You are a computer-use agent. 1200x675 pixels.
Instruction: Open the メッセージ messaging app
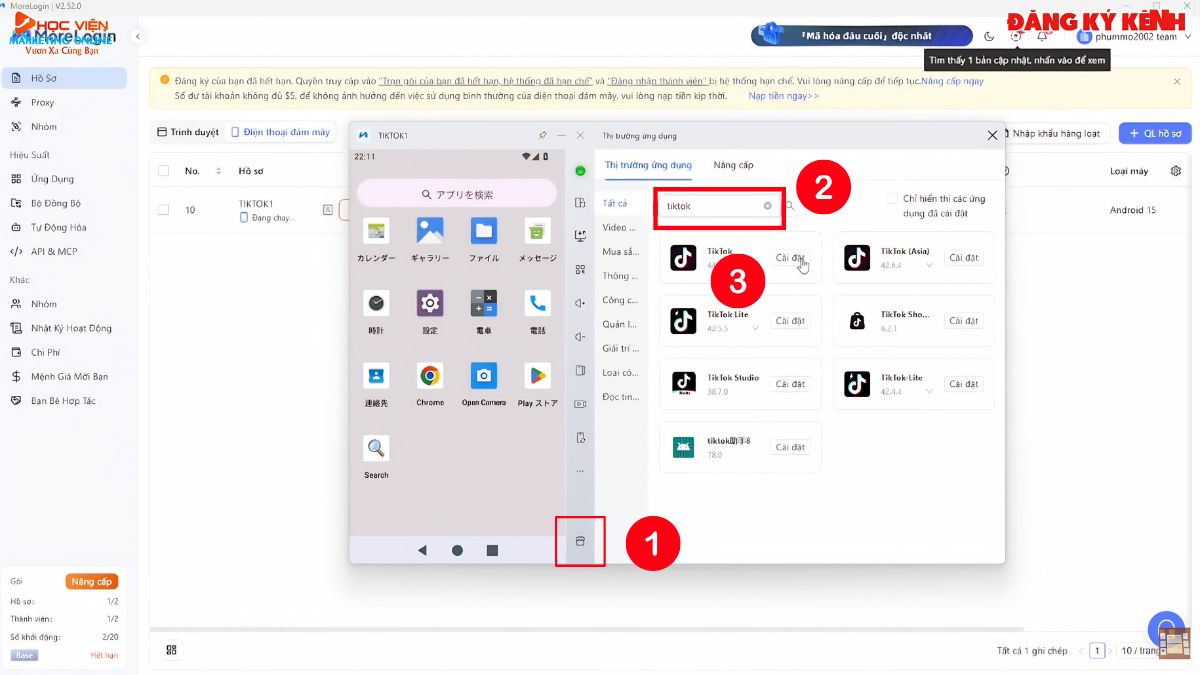(538, 231)
